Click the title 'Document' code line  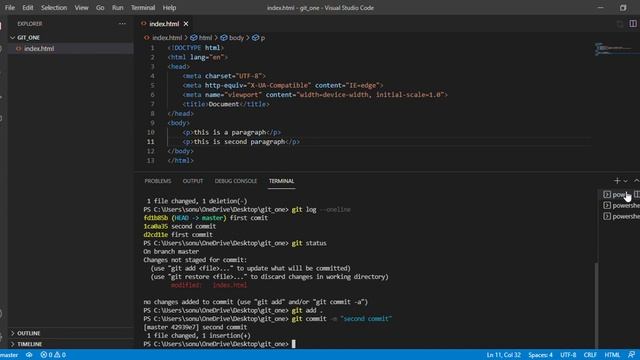click(226, 104)
